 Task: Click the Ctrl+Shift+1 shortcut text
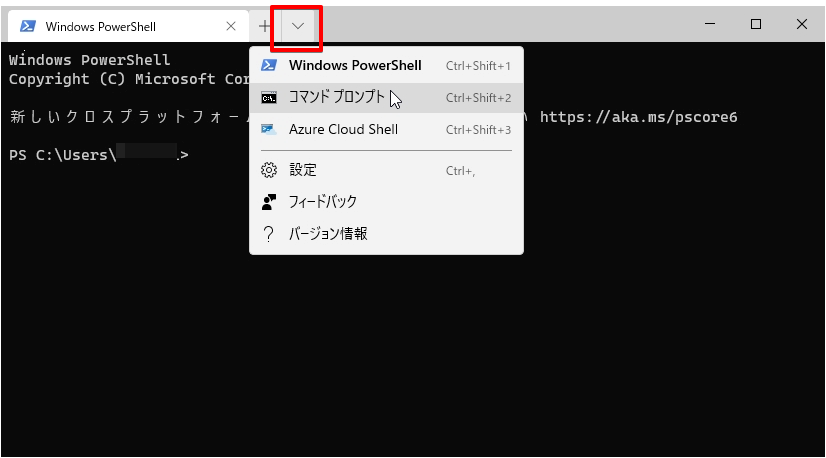coord(478,66)
